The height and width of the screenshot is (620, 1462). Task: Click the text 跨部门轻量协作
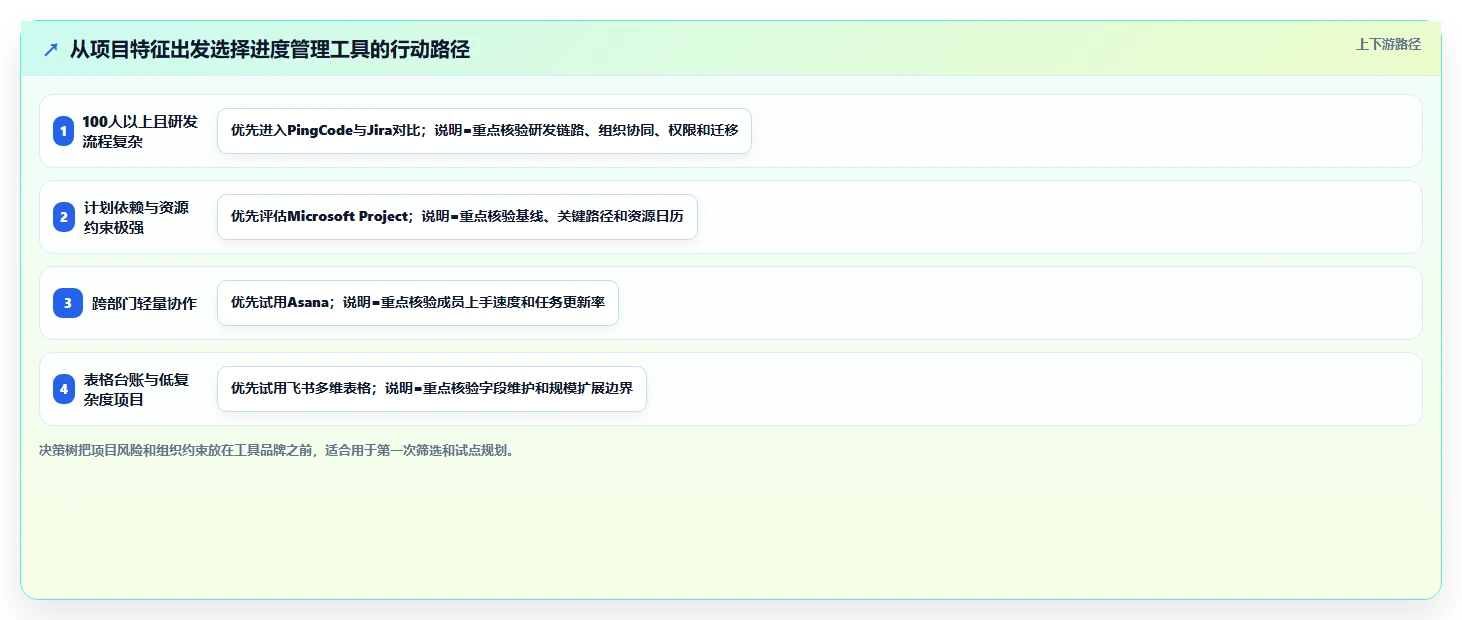click(144, 303)
